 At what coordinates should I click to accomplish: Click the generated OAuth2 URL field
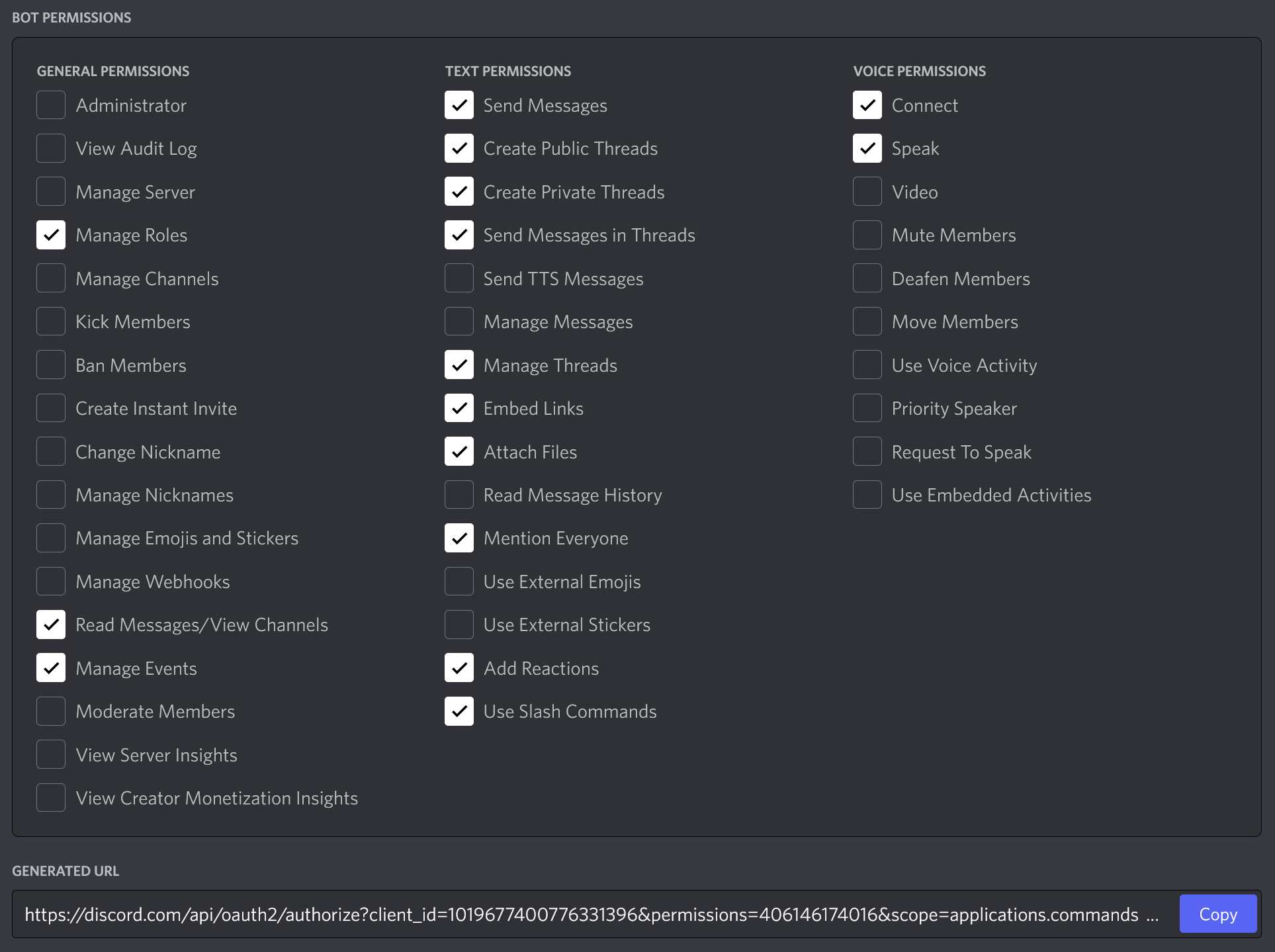582,914
